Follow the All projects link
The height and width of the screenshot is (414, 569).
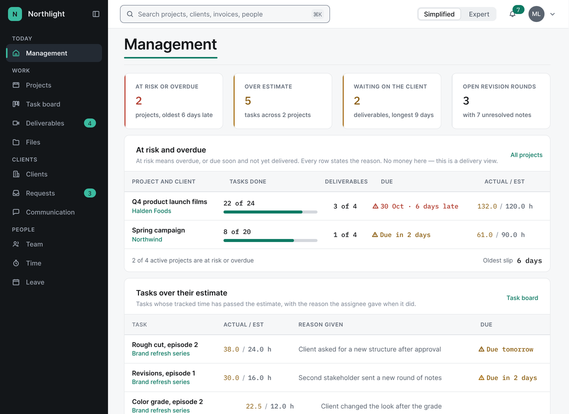(x=526, y=155)
